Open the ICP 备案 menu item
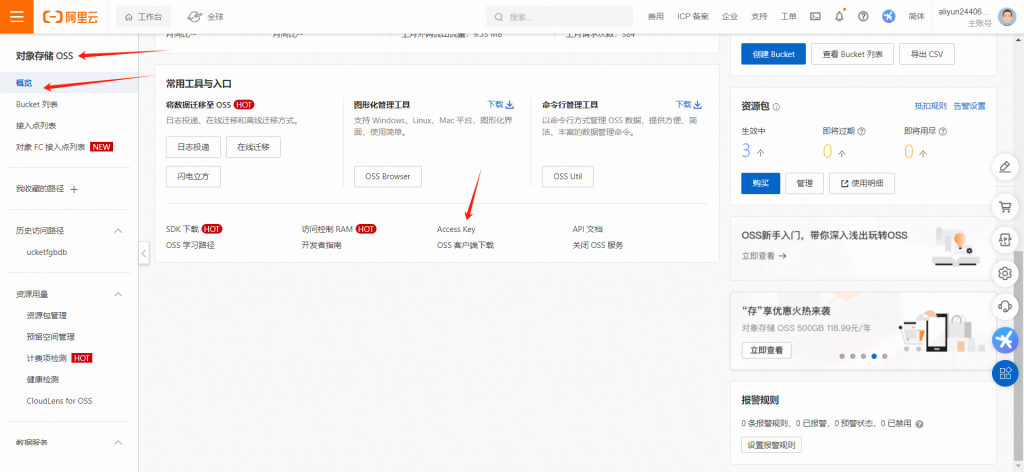Screen dimensions: 1024x472 click(x=693, y=17)
